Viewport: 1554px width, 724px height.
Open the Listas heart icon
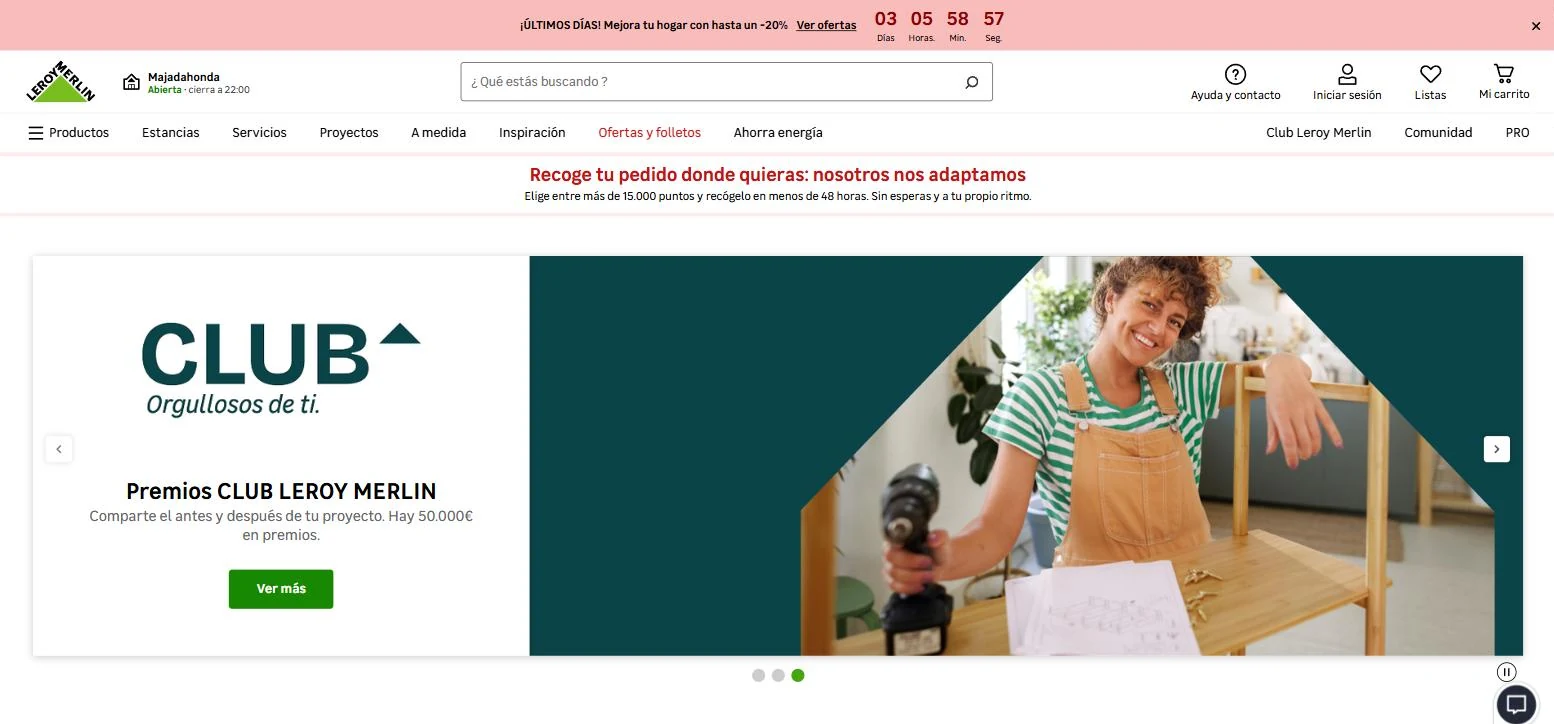pos(1430,75)
